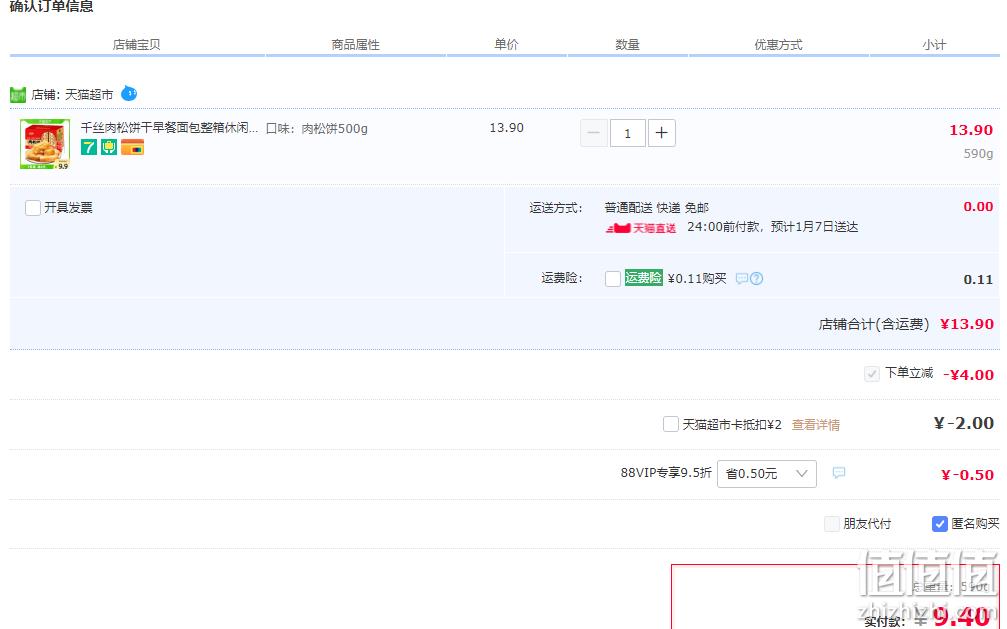1007x629 pixels.
Task: Click the 天猫超市 store name
Action: (89, 94)
